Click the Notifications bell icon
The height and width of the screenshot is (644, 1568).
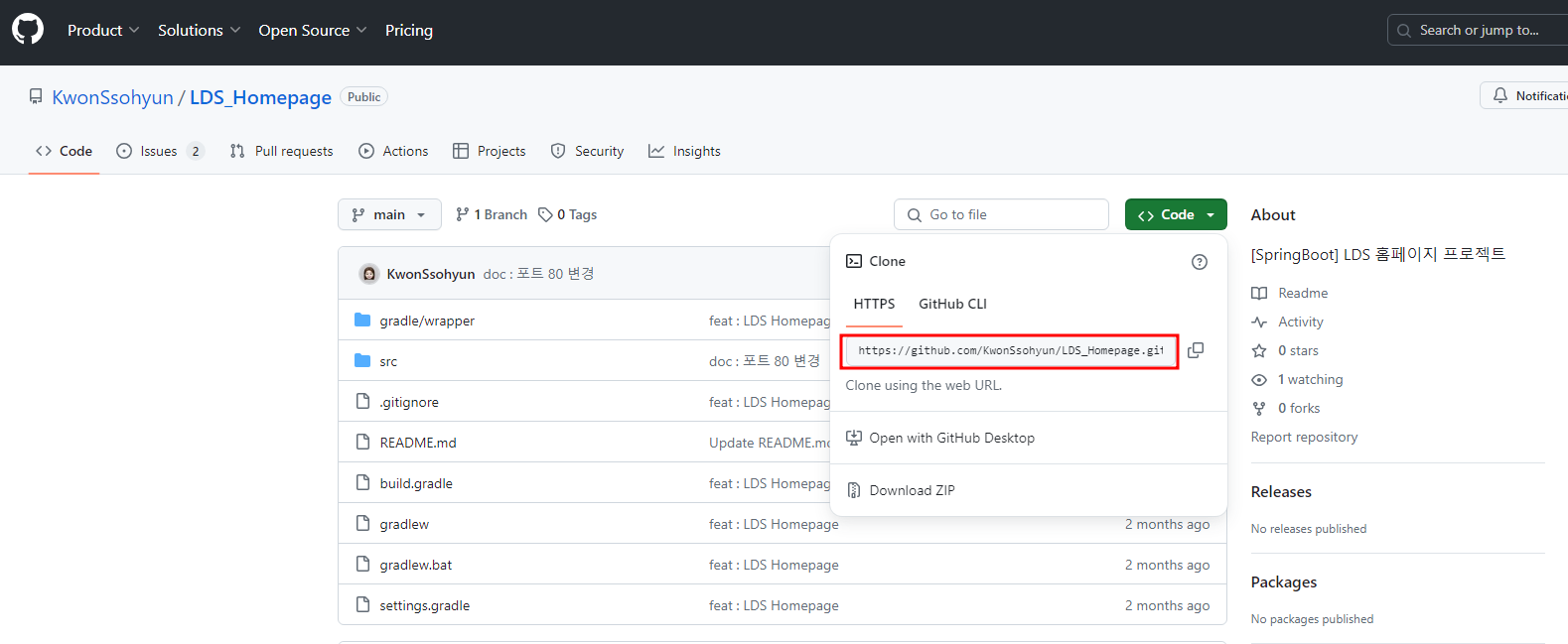coord(1500,95)
